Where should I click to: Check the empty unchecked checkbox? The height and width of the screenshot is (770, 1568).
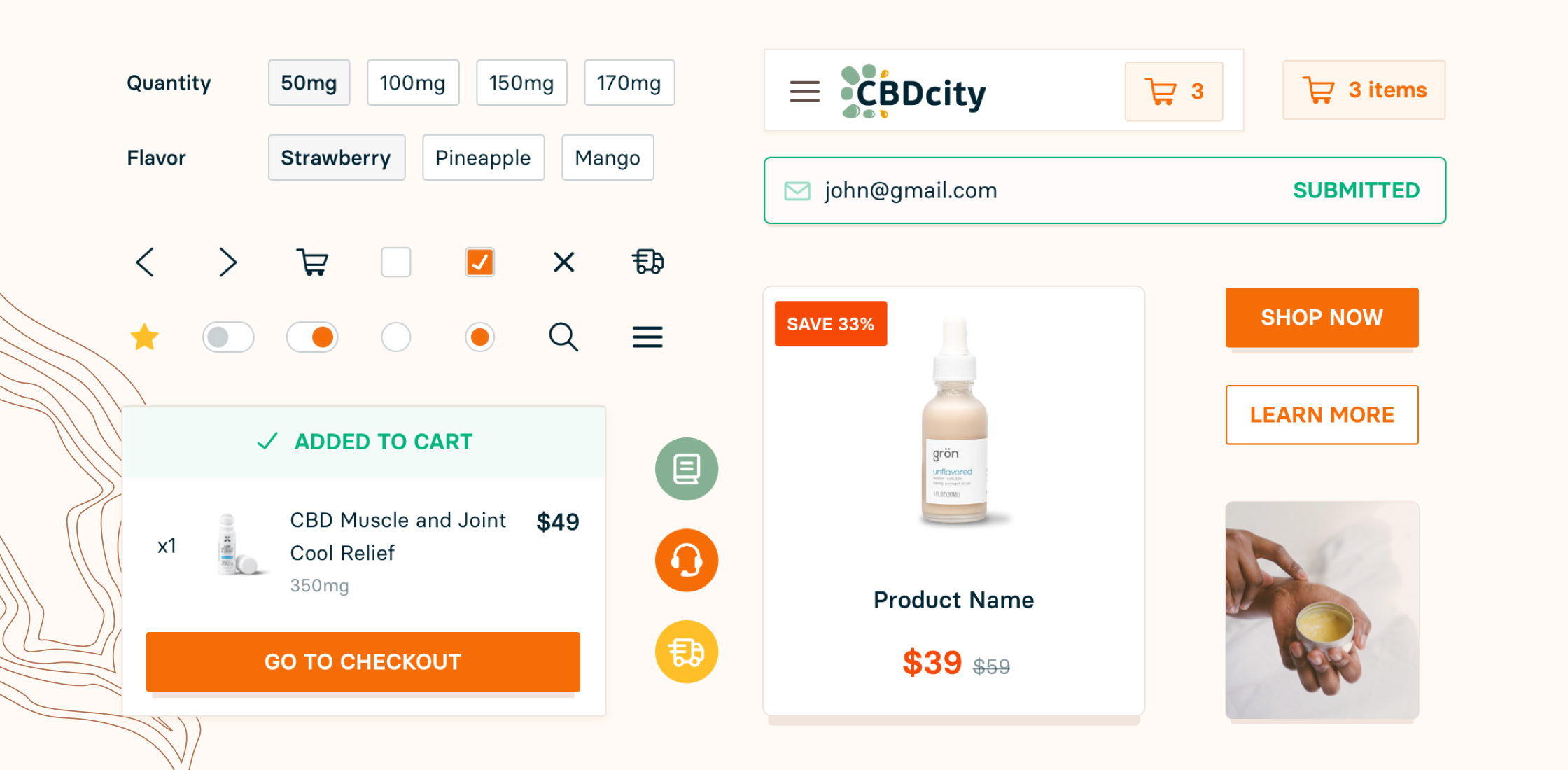(x=396, y=262)
